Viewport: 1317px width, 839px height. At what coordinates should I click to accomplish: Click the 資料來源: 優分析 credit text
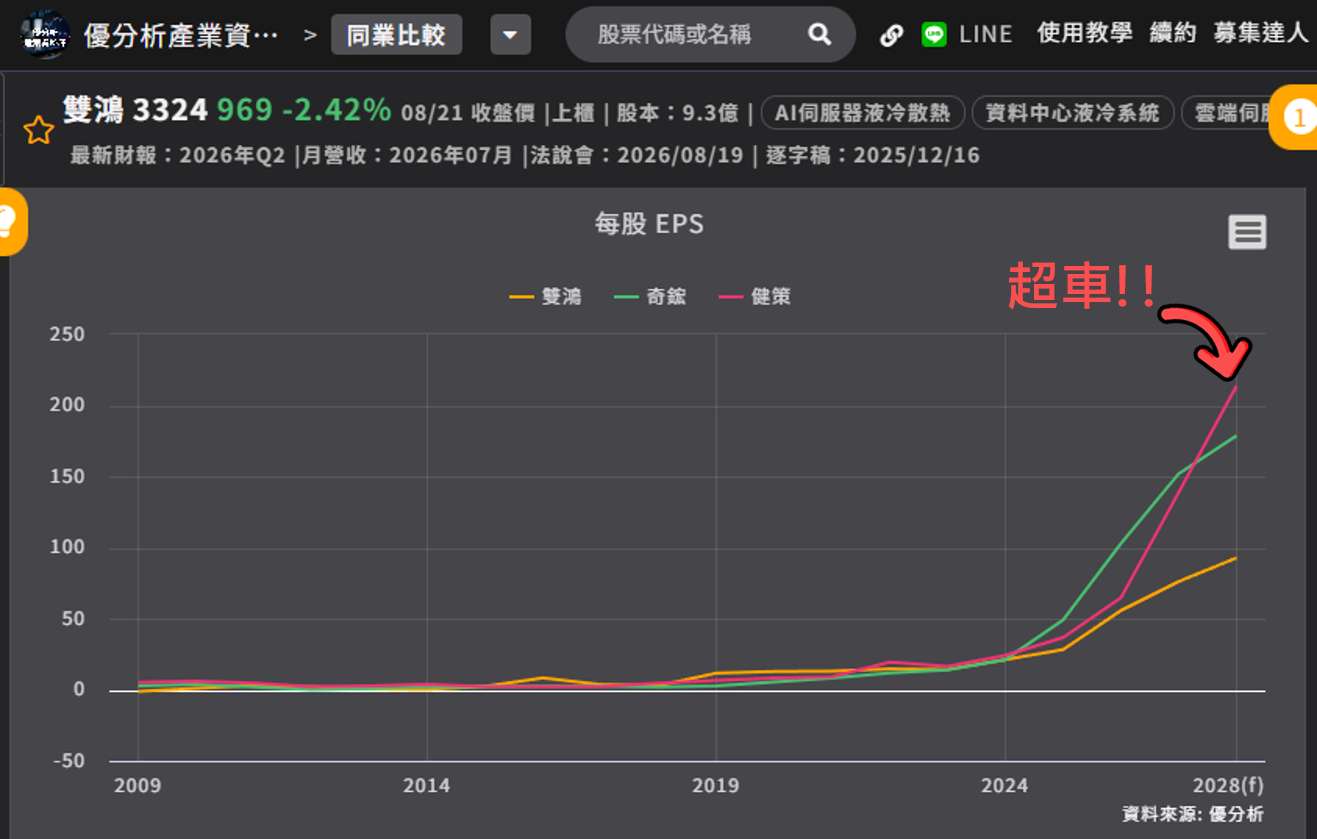(1193, 813)
